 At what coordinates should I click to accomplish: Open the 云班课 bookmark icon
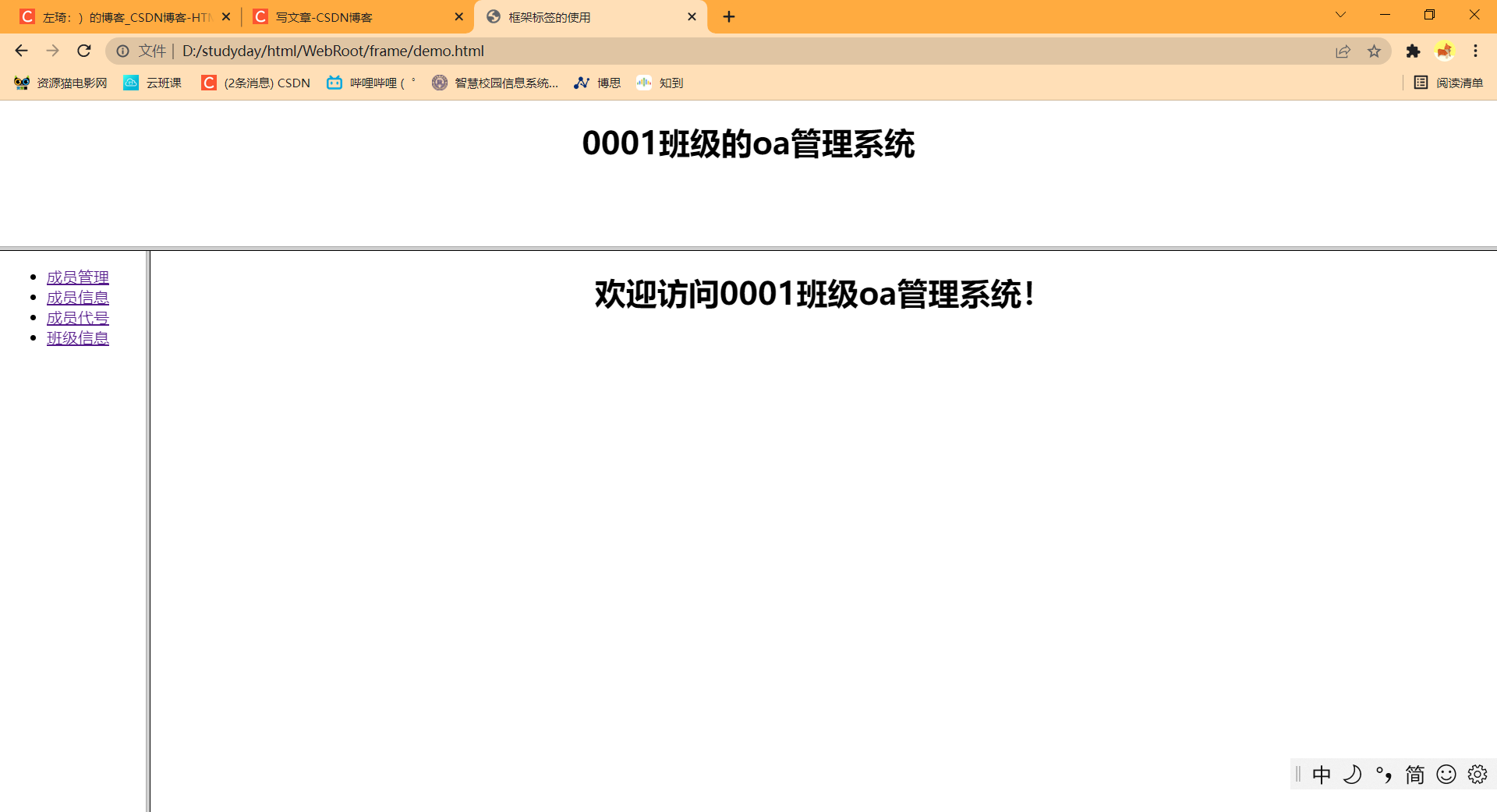130,83
